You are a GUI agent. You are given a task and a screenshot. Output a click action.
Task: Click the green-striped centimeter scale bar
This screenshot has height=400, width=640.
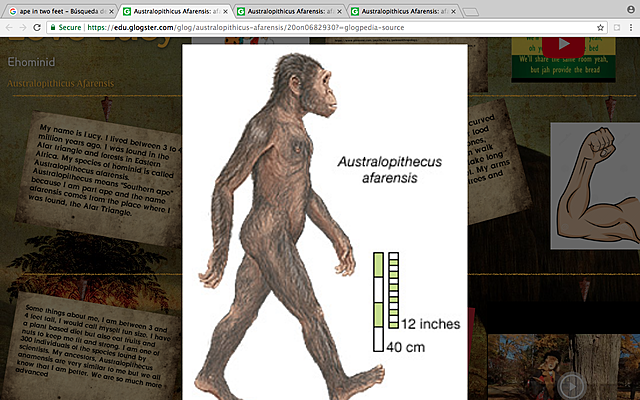coord(378,302)
